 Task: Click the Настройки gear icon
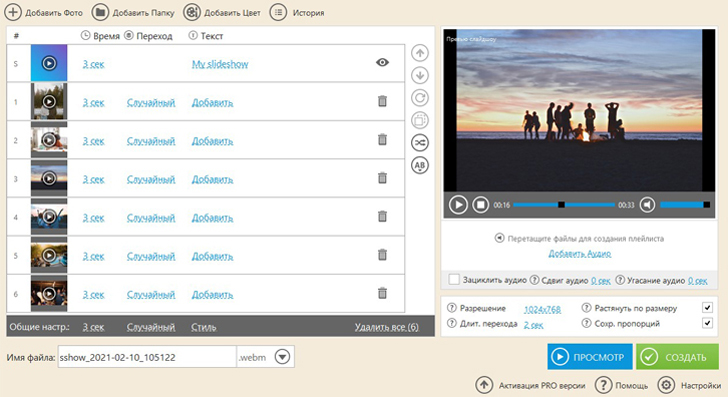(666, 385)
